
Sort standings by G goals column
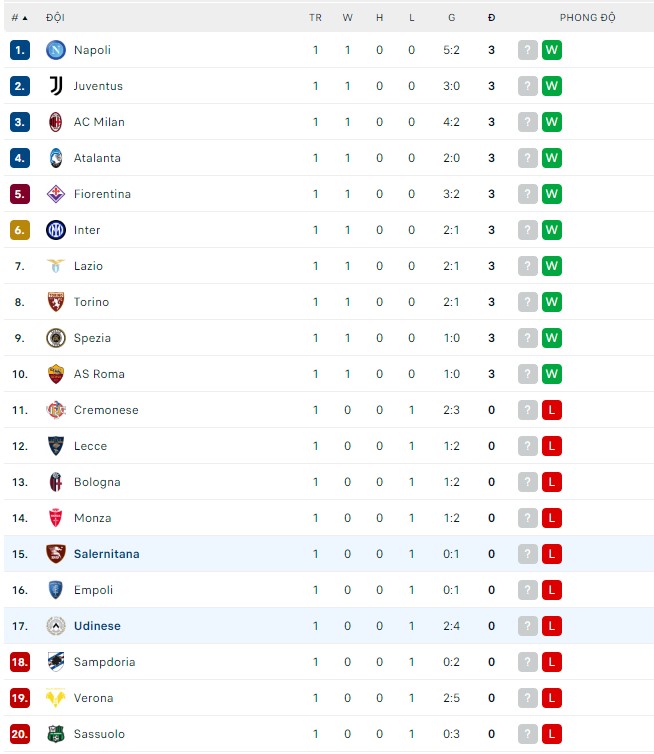452,18
